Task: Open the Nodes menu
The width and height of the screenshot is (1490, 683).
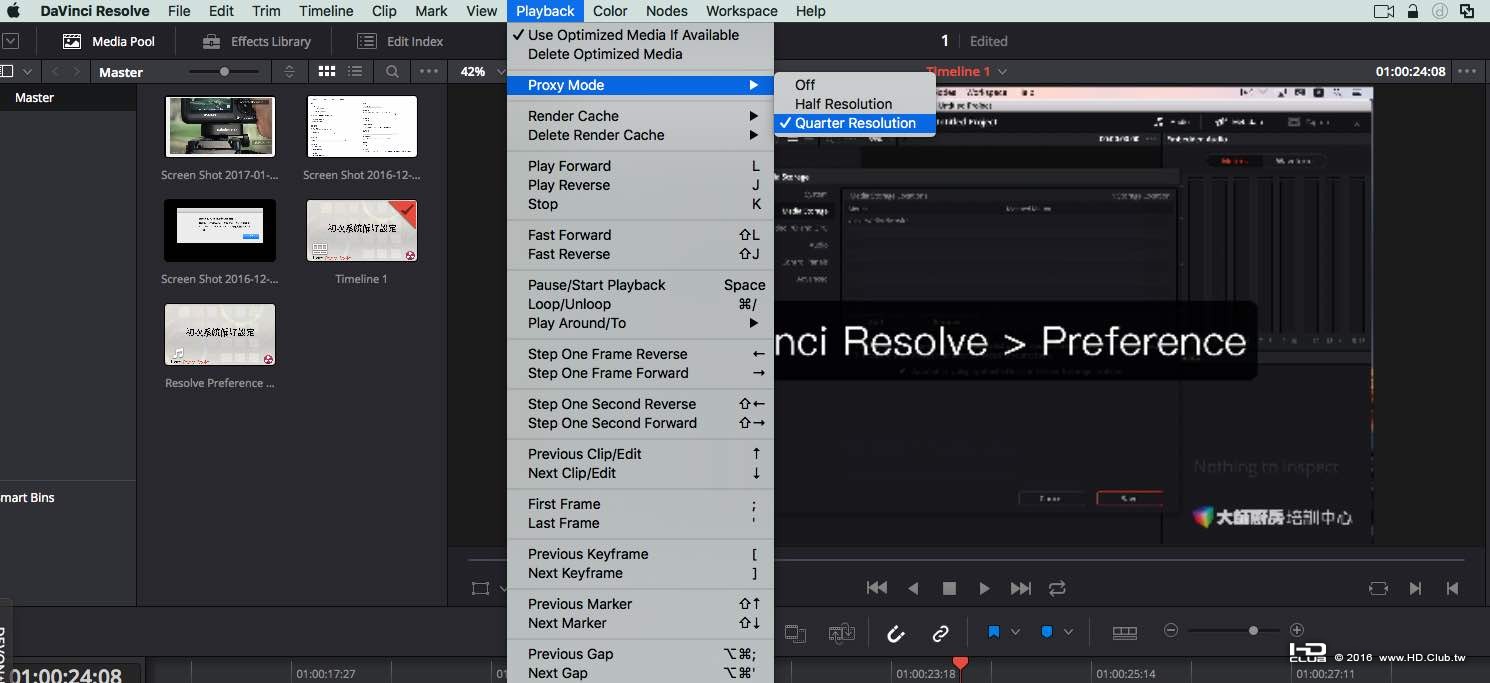Action: 667,11
